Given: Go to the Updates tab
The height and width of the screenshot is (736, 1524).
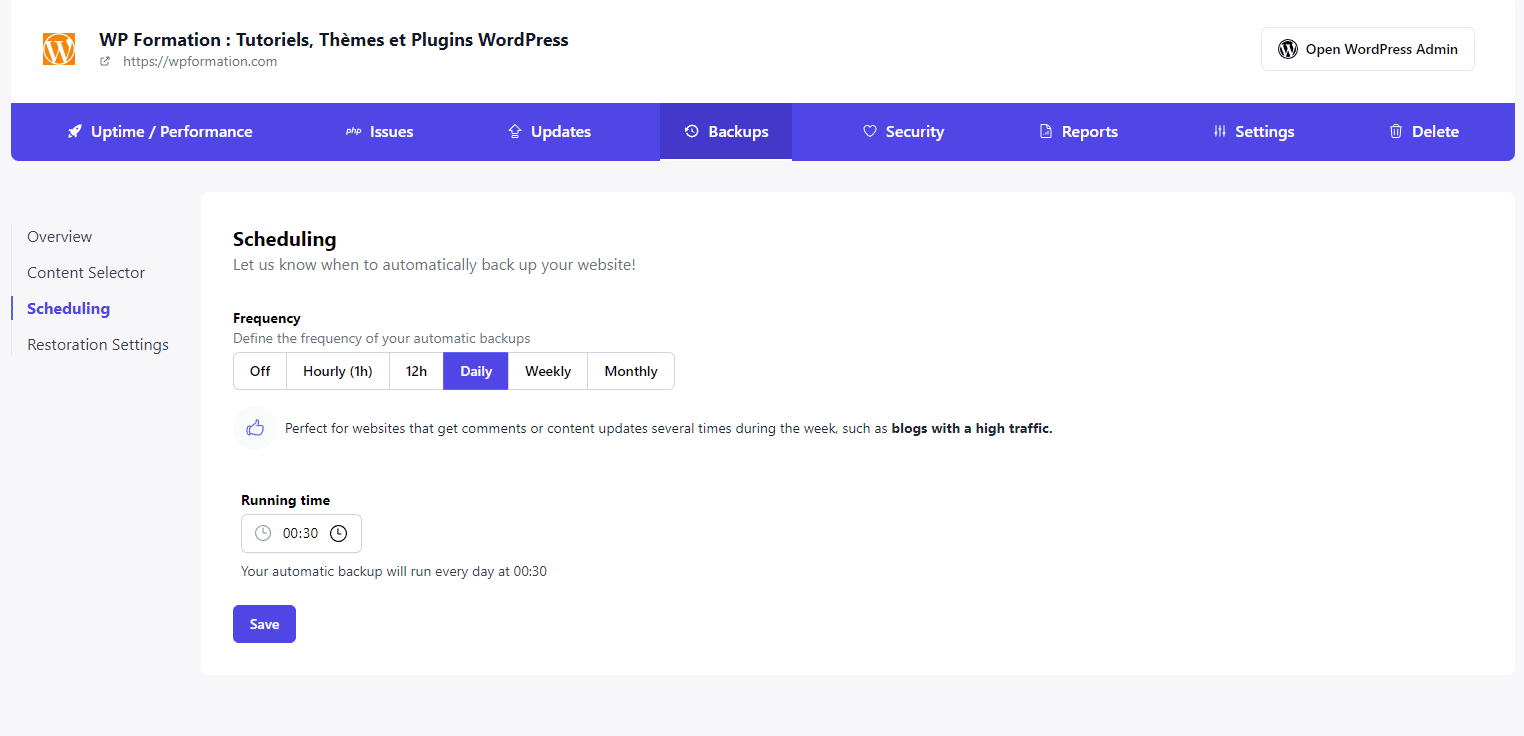Looking at the screenshot, I should 549,132.
